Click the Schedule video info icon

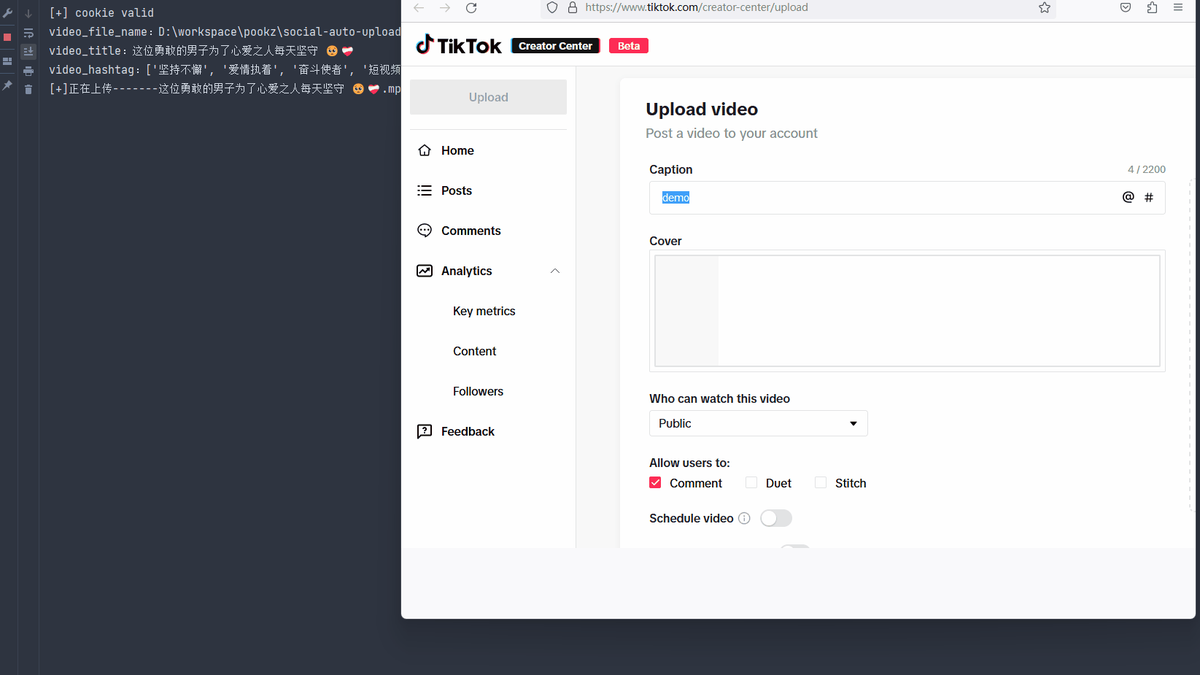tap(744, 518)
